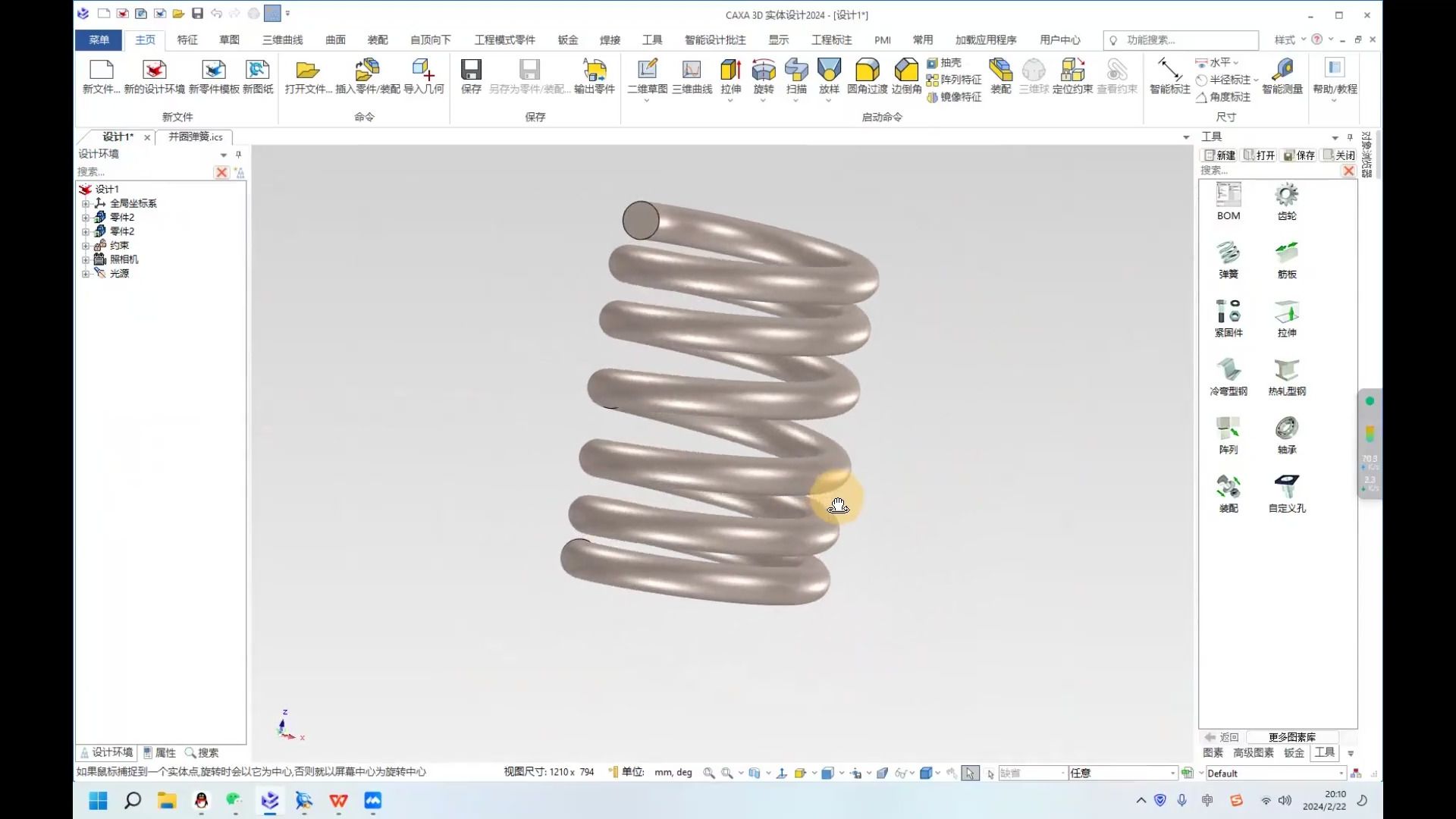Switch to the 属性 properties panel tab

pos(159,752)
